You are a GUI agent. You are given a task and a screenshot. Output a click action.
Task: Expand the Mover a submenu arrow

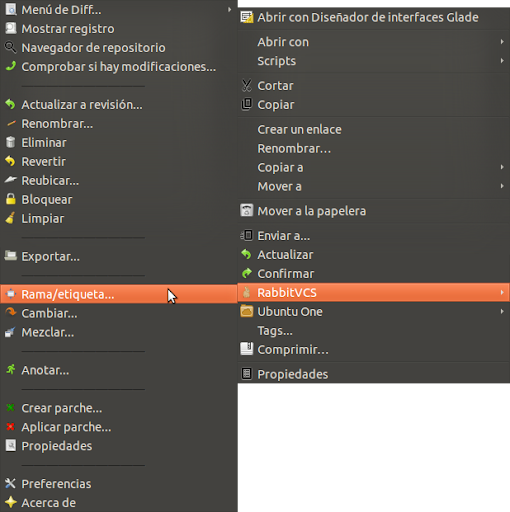click(x=502, y=186)
